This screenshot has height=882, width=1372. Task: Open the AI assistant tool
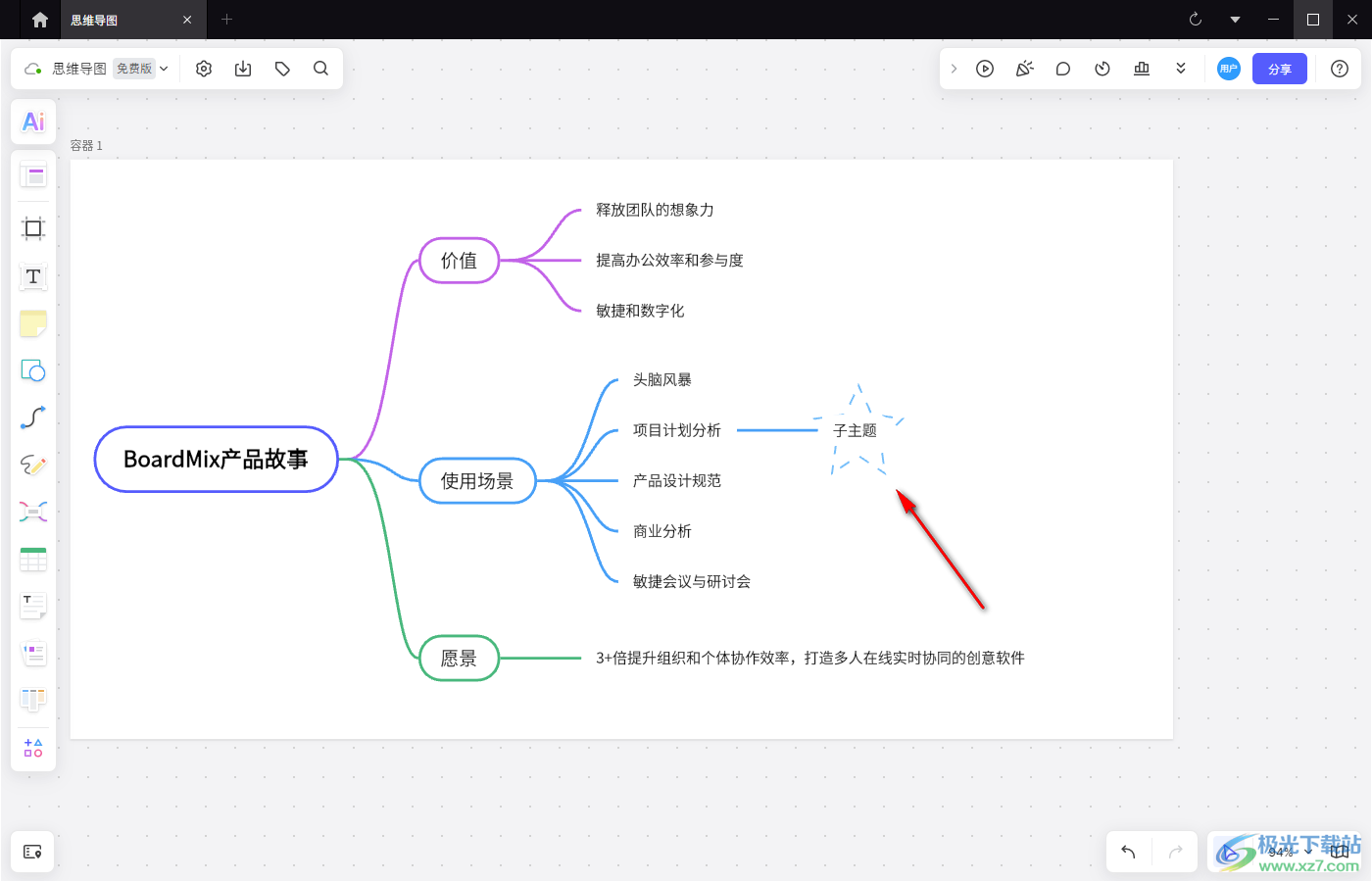(33, 122)
